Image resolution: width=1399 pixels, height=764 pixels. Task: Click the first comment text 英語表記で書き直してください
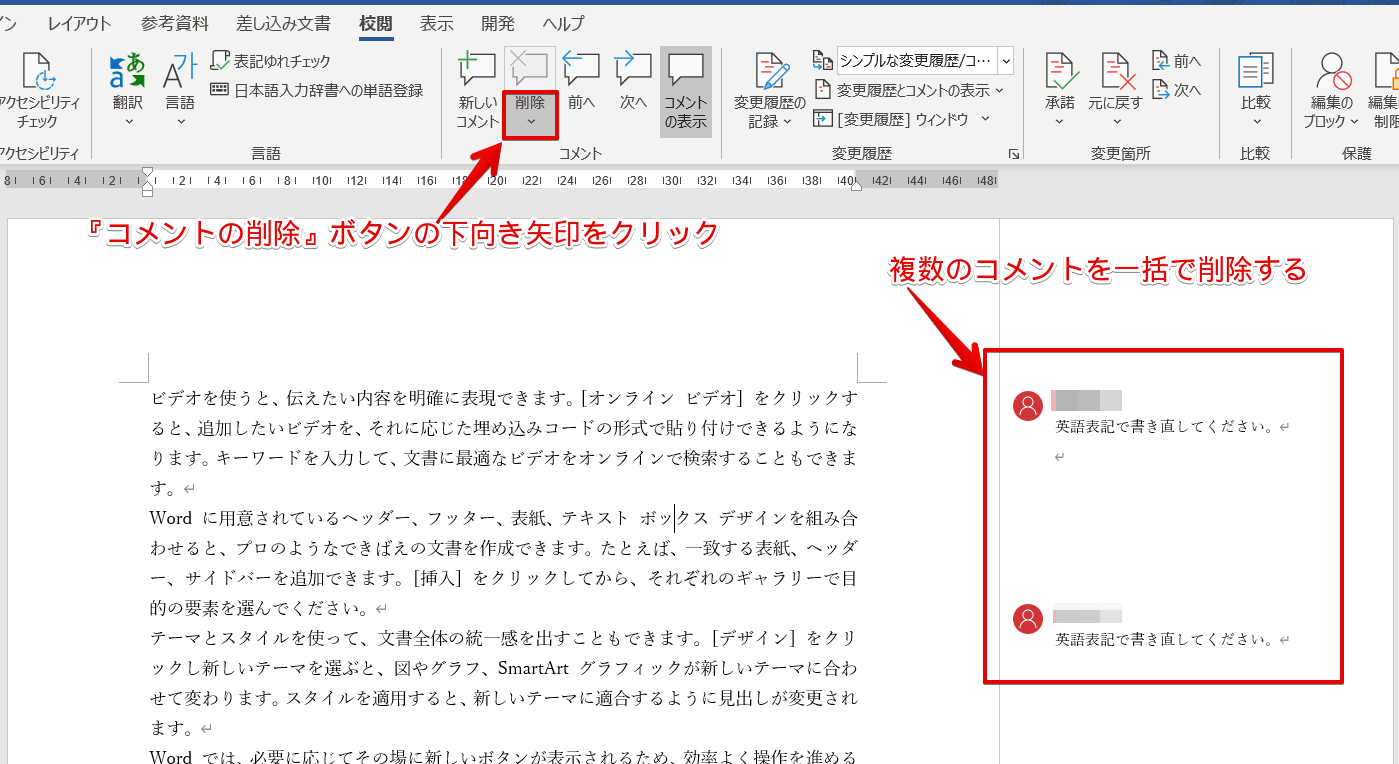click(x=1165, y=427)
